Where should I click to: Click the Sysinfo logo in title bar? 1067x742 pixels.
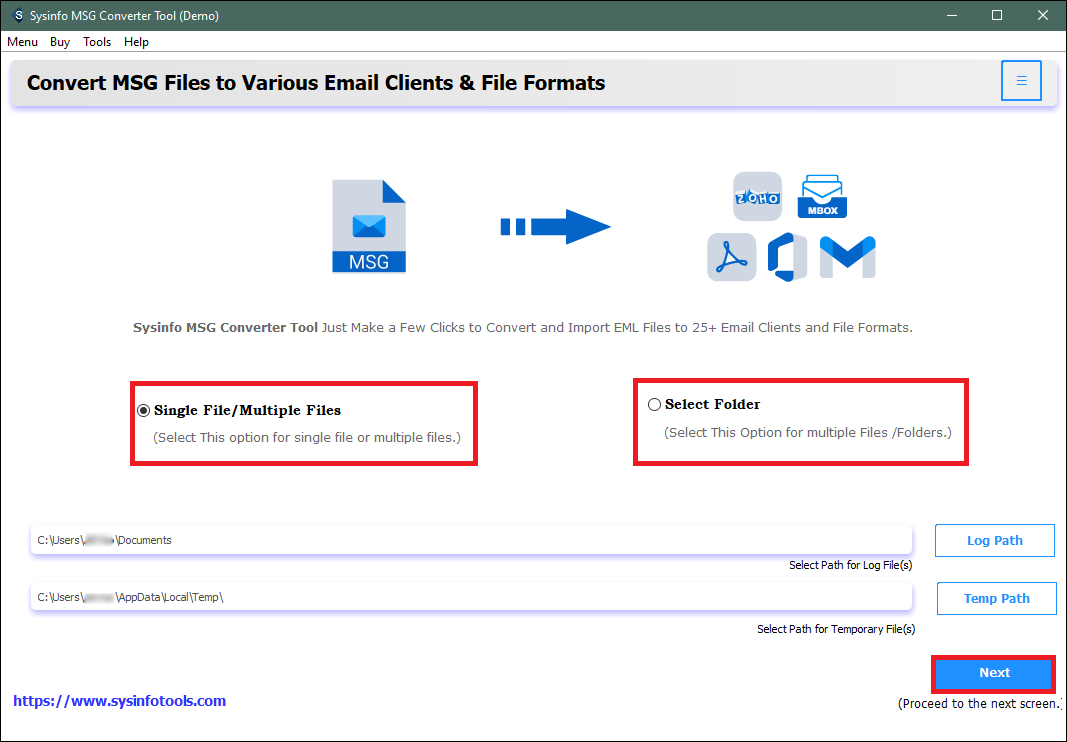18,15
